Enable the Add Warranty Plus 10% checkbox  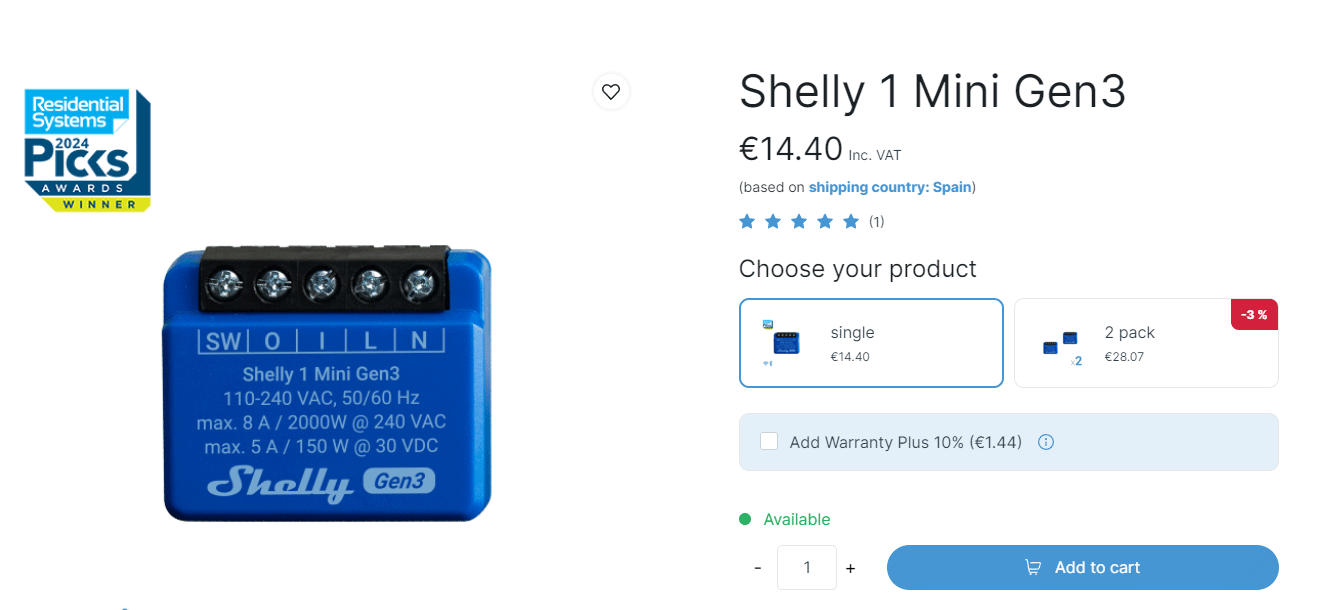point(769,441)
